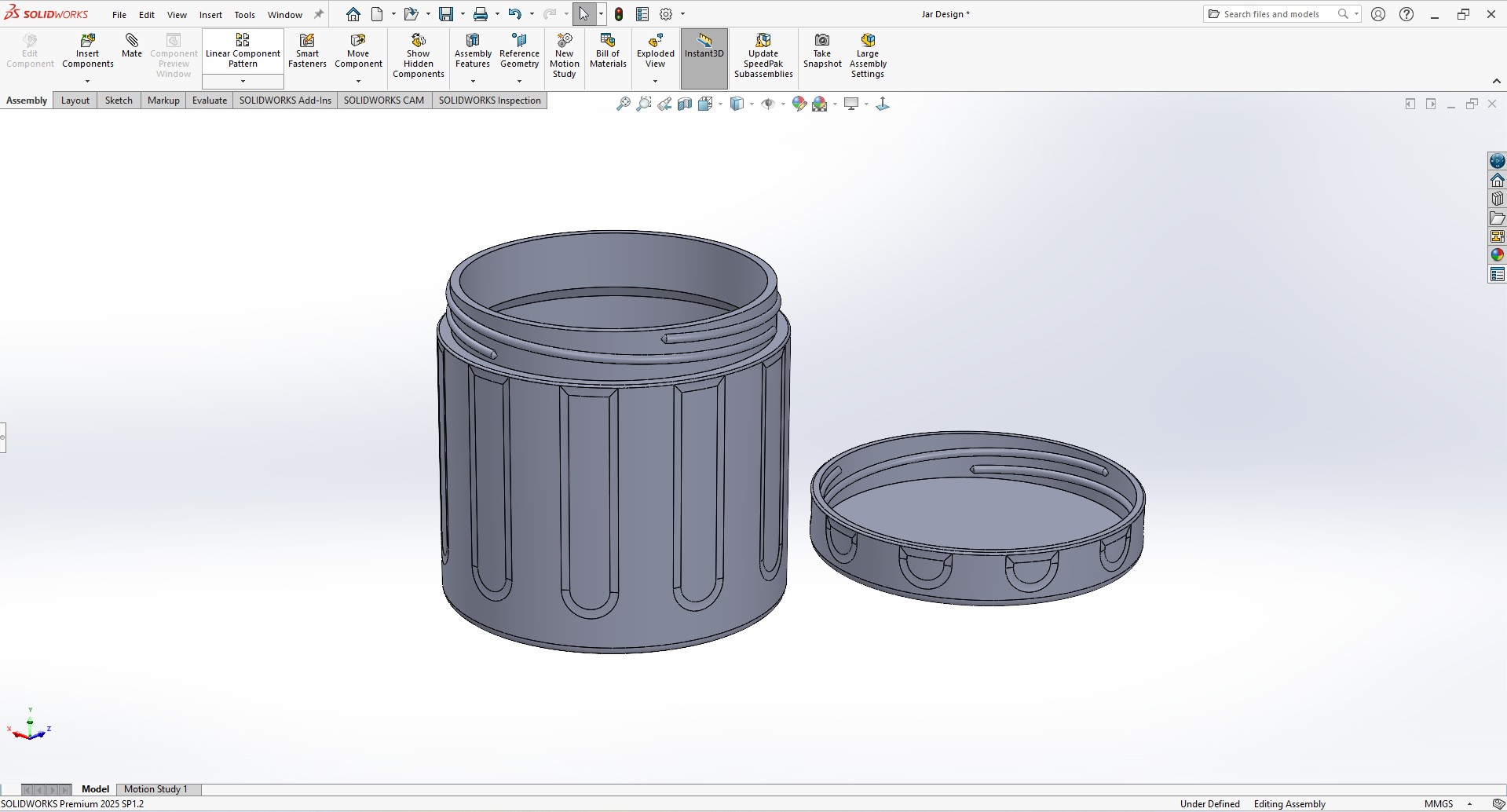Screen dimensions: 1507x812
Task: Toggle the Select cursor tool
Action: tap(583, 14)
